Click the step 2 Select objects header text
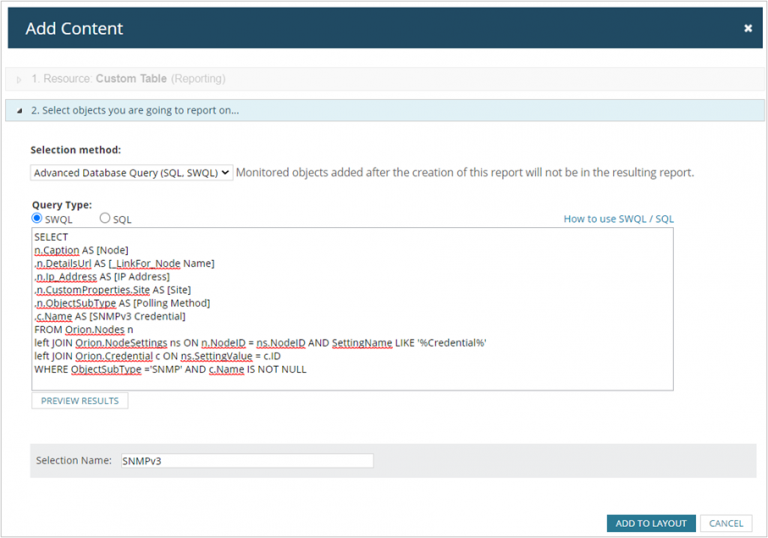768x538 pixels. [135, 111]
